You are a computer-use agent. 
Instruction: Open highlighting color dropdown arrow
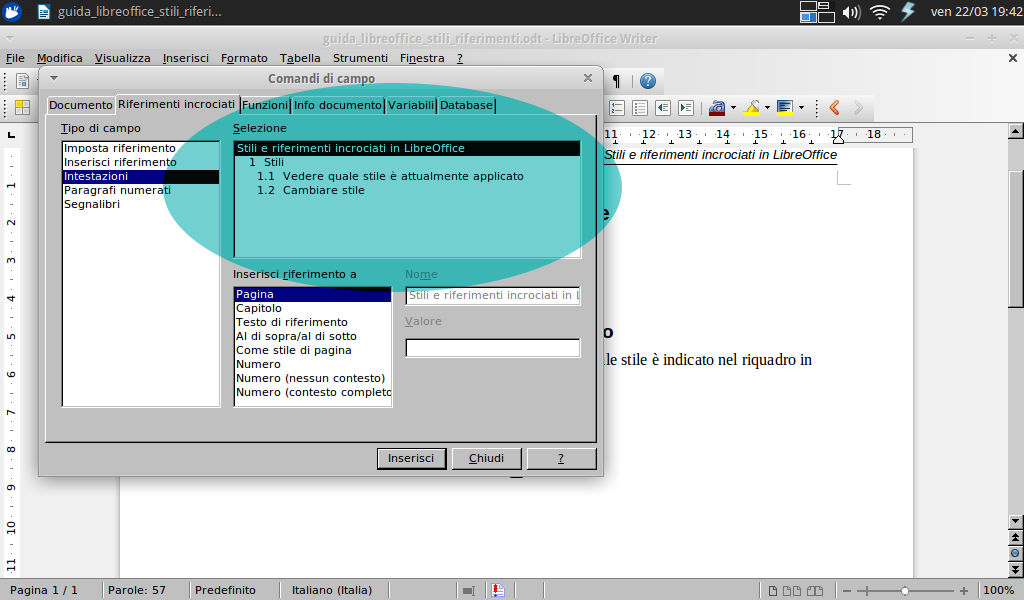point(767,108)
